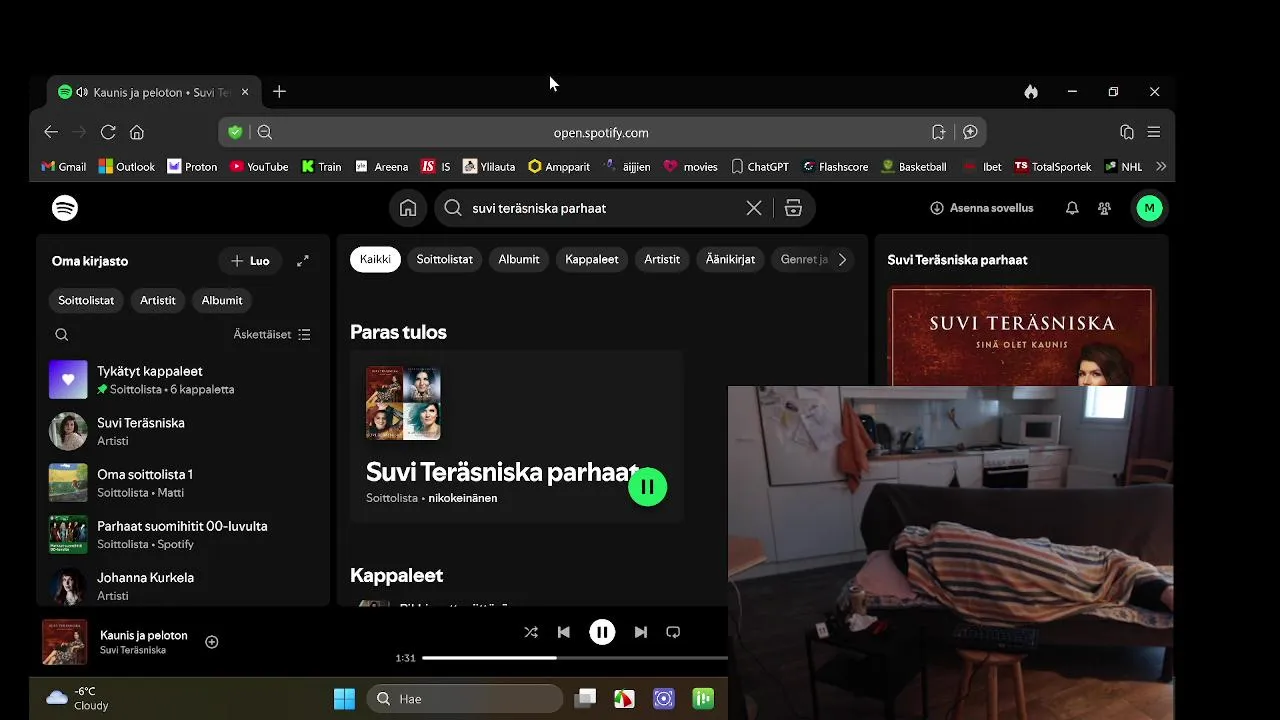
Task: Open the YouTube bookmark
Action: click(259, 167)
